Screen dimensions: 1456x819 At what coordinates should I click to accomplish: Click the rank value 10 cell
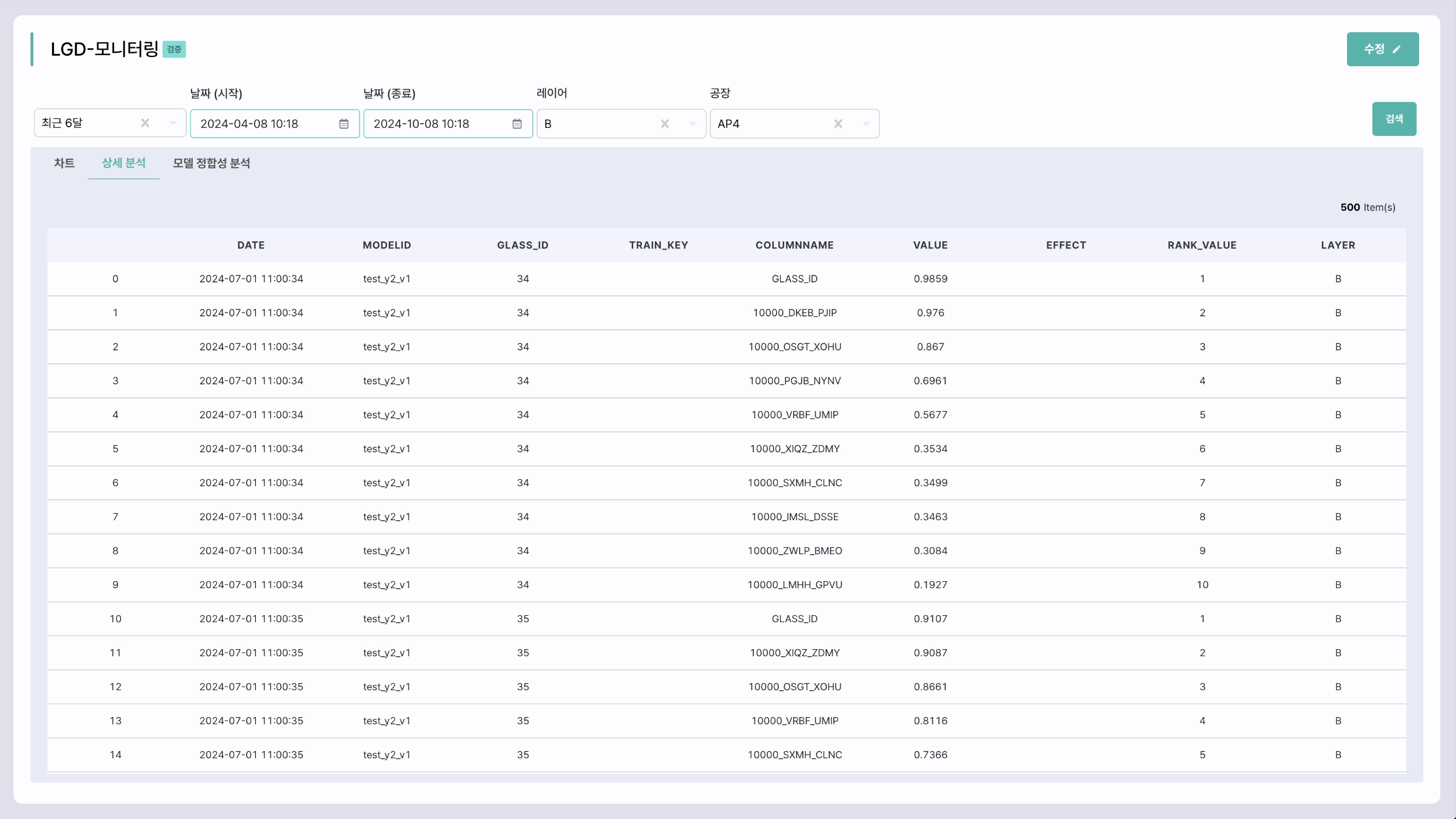coord(1202,584)
